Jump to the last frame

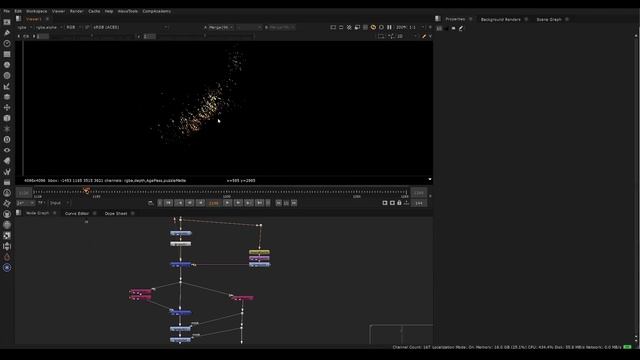click(x=260, y=203)
